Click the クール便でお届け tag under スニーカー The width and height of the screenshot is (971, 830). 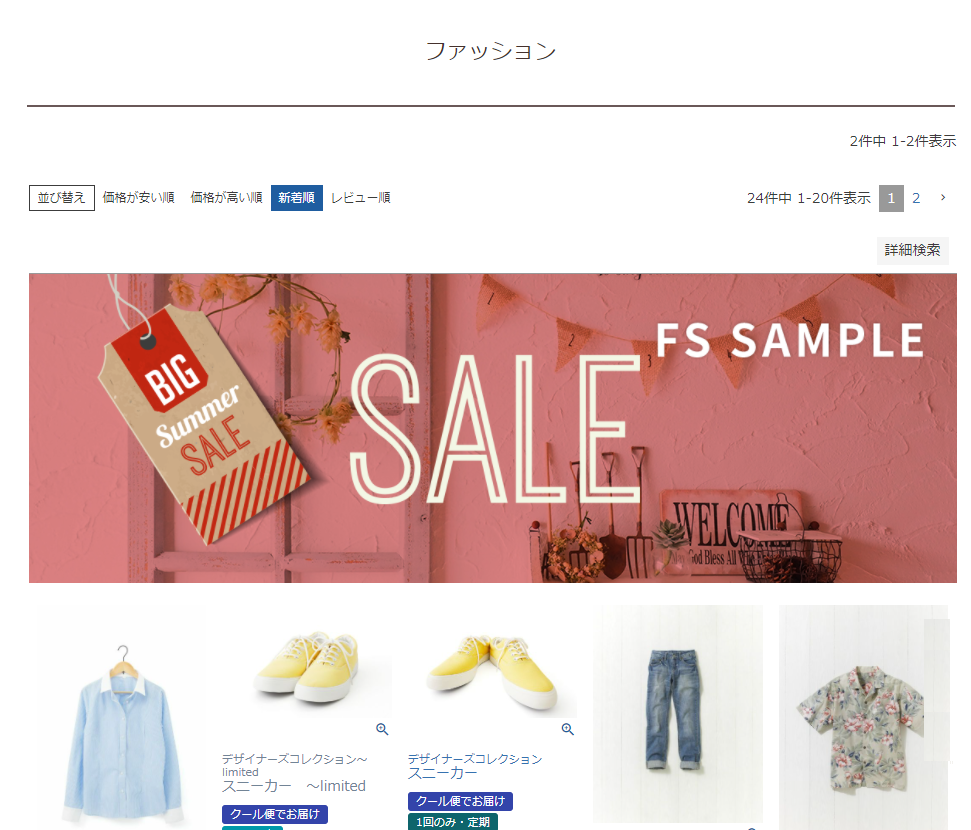[x=460, y=801]
